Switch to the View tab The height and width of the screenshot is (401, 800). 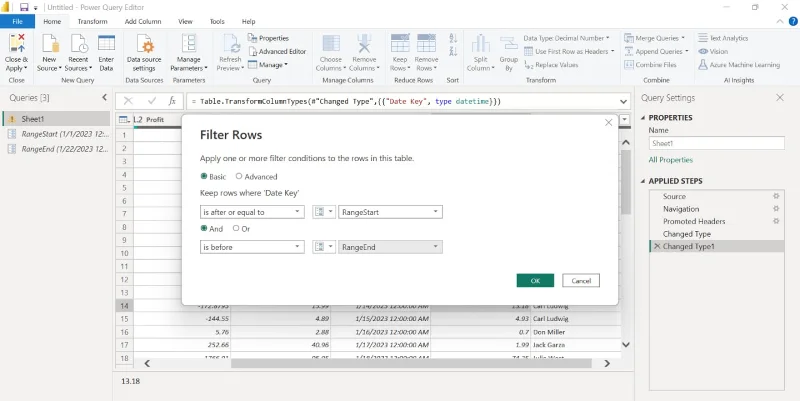[x=185, y=21]
